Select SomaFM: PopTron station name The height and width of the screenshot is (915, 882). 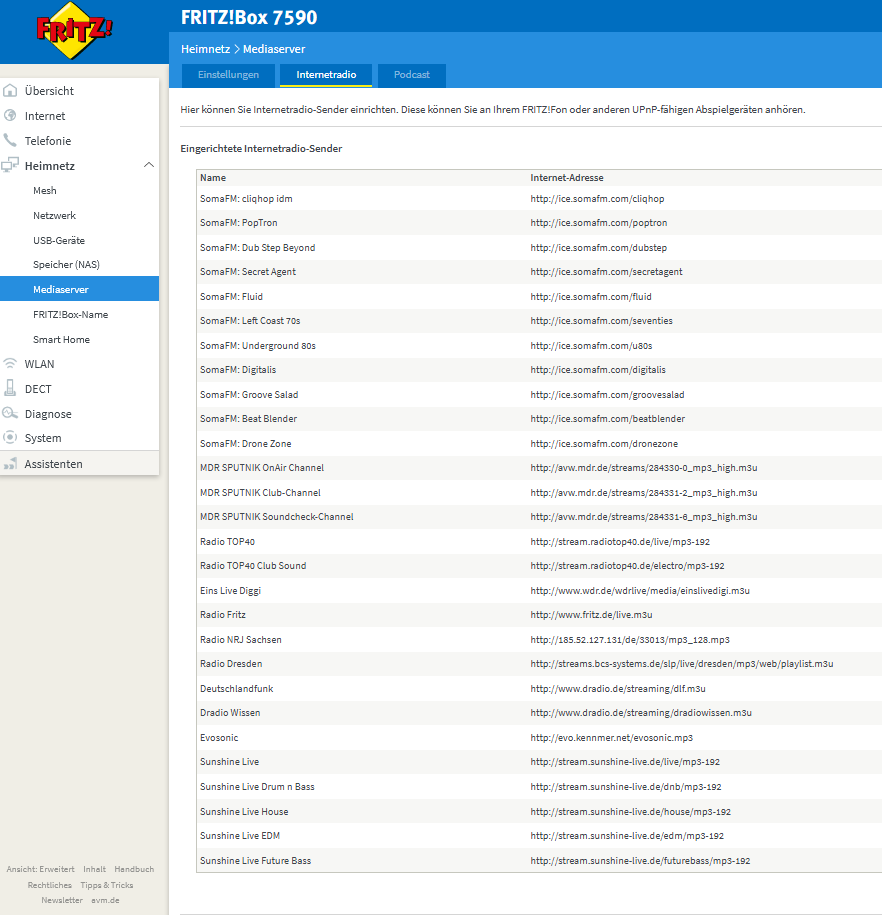tap(239, 222)
